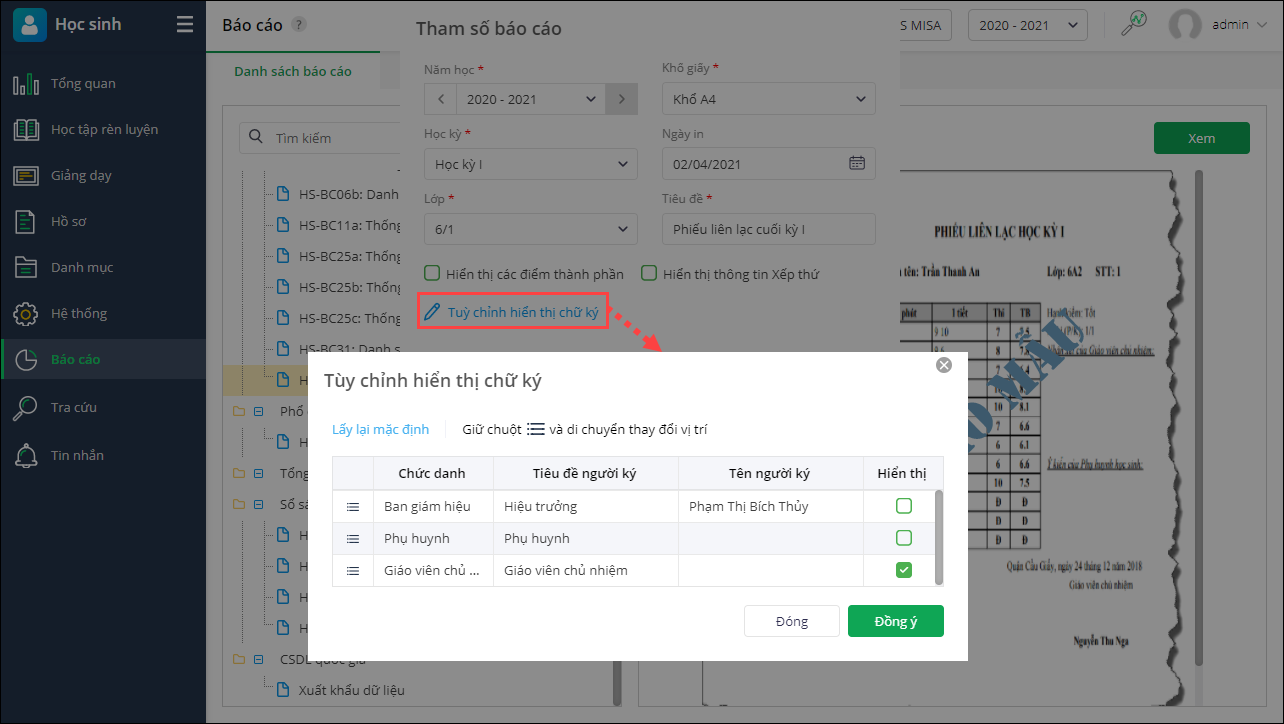
Task: Open the Khổ giấy dropdown
Action: pos(768,99)
